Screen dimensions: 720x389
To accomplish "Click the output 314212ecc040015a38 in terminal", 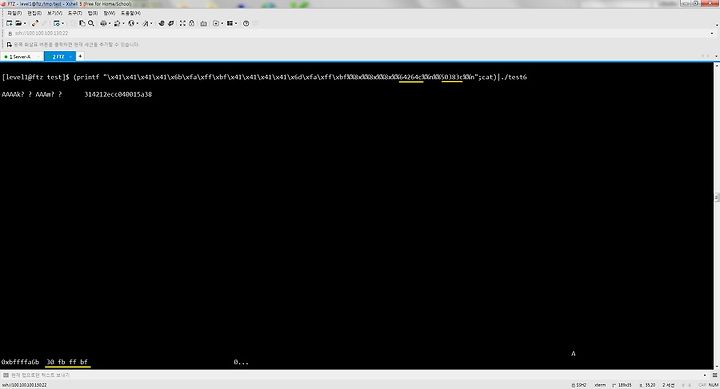I will pyautogui.click(x=118, y=95).
